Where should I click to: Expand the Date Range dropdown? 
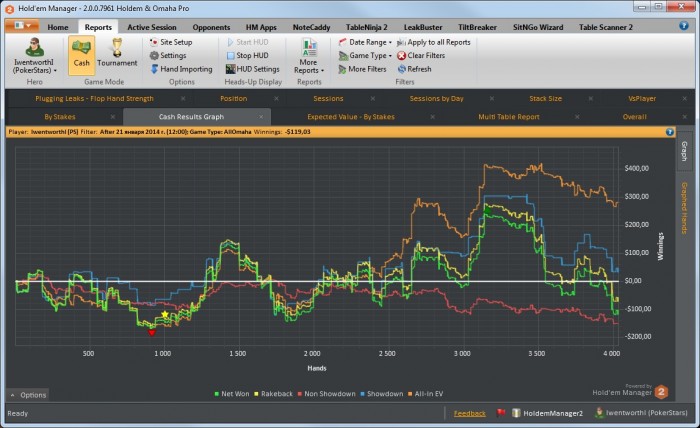pos(365,43)
